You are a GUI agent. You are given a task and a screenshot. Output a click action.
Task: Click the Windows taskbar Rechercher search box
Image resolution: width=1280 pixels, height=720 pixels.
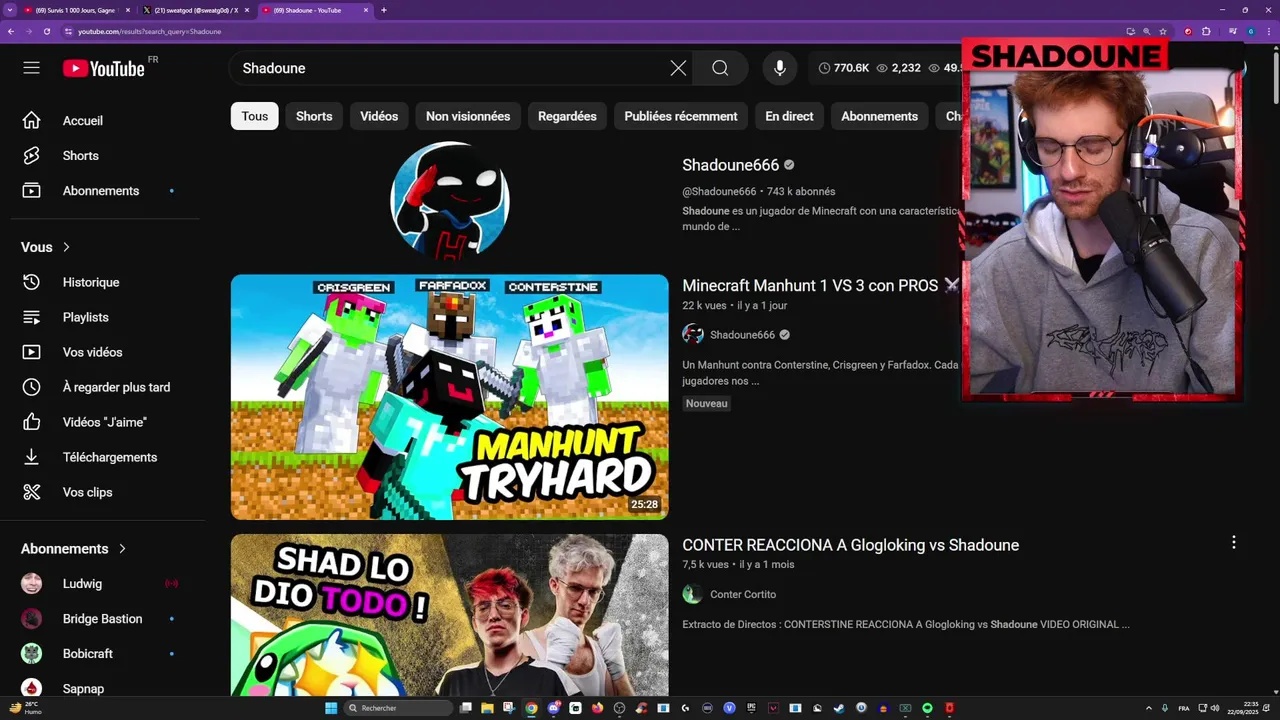point(398,708)
